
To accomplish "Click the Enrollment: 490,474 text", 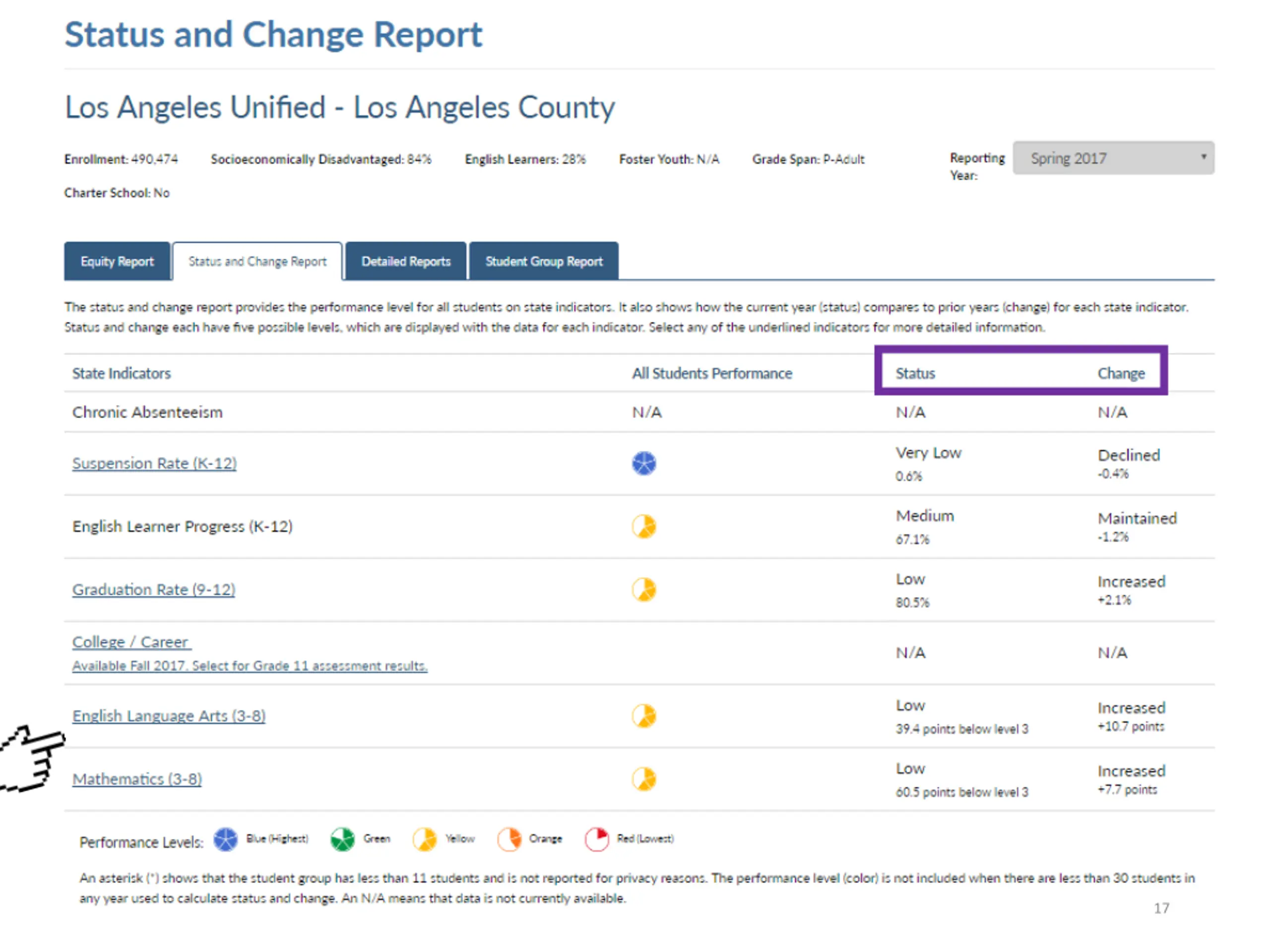I will pyautogui.click(x=121, y=159).
